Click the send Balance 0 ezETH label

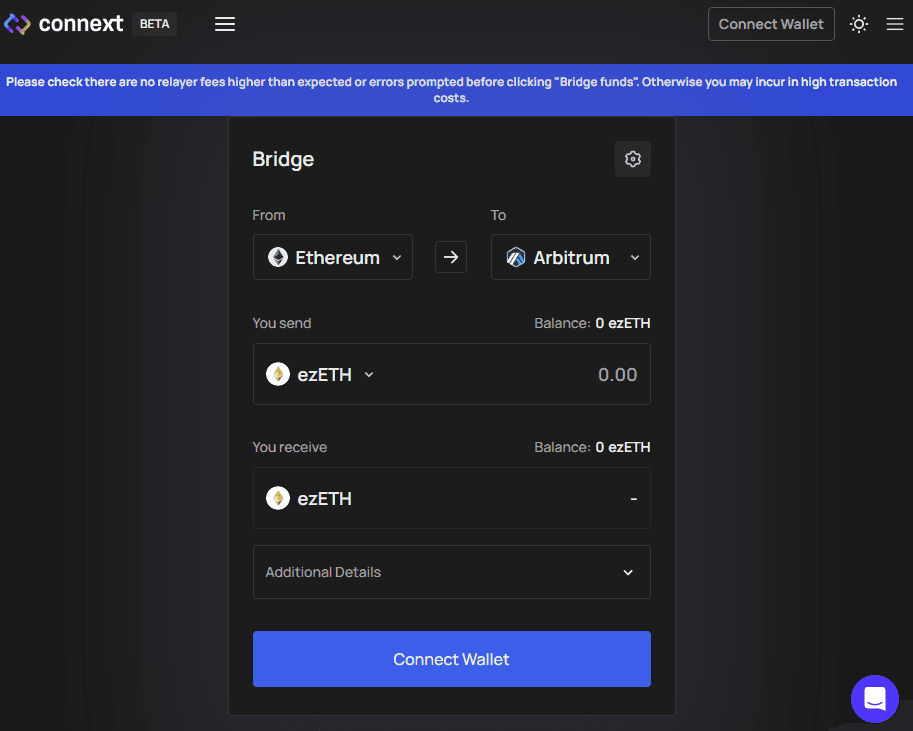[593, 323]
